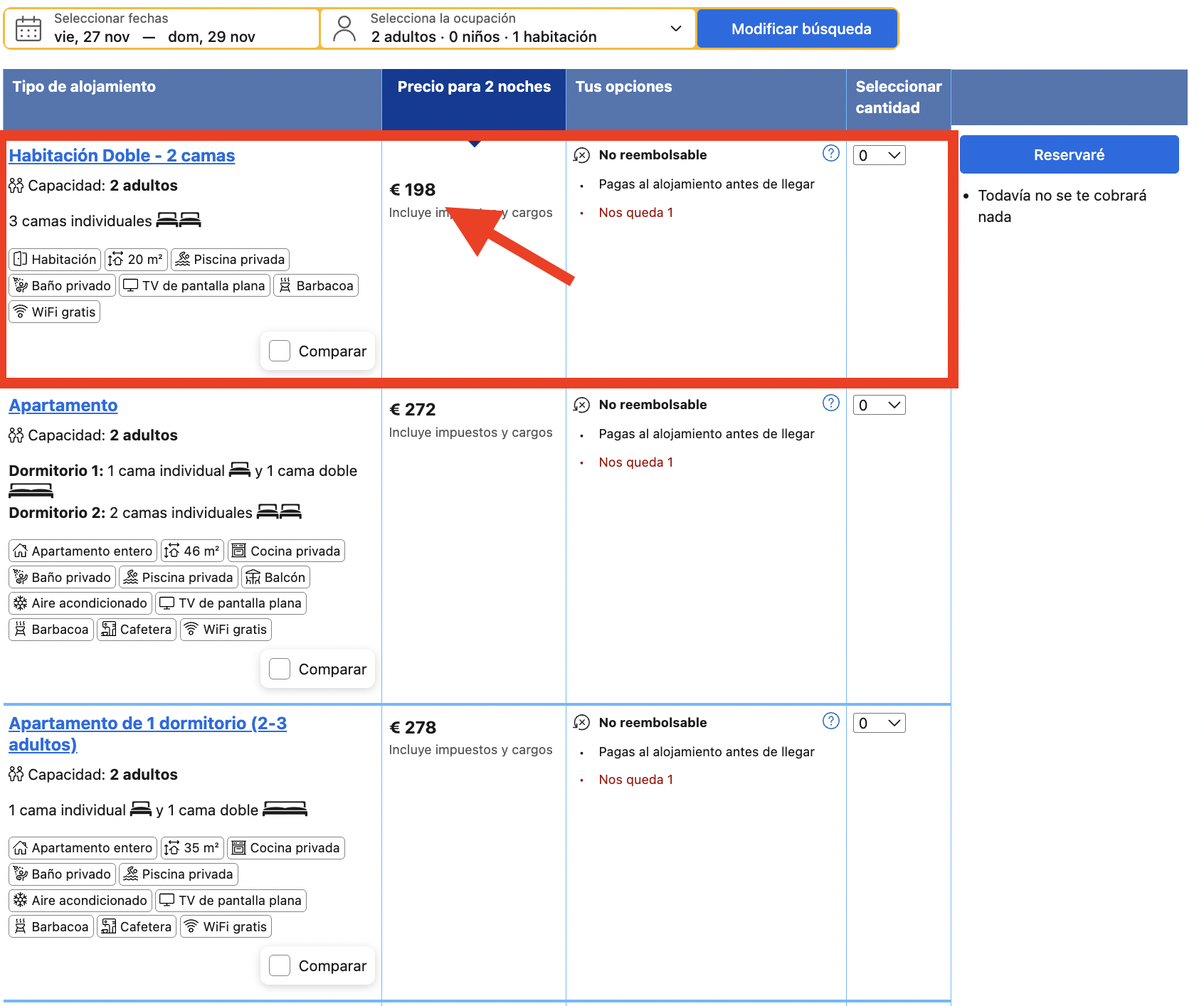Open quantity dropdown for Habitación Doble

pyautogui.click(x=880, y=155)
